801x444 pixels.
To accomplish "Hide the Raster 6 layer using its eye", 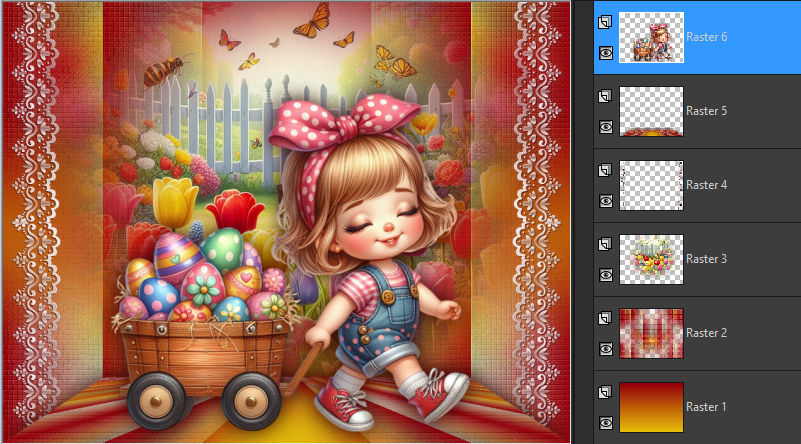I will tap(605, 53).
